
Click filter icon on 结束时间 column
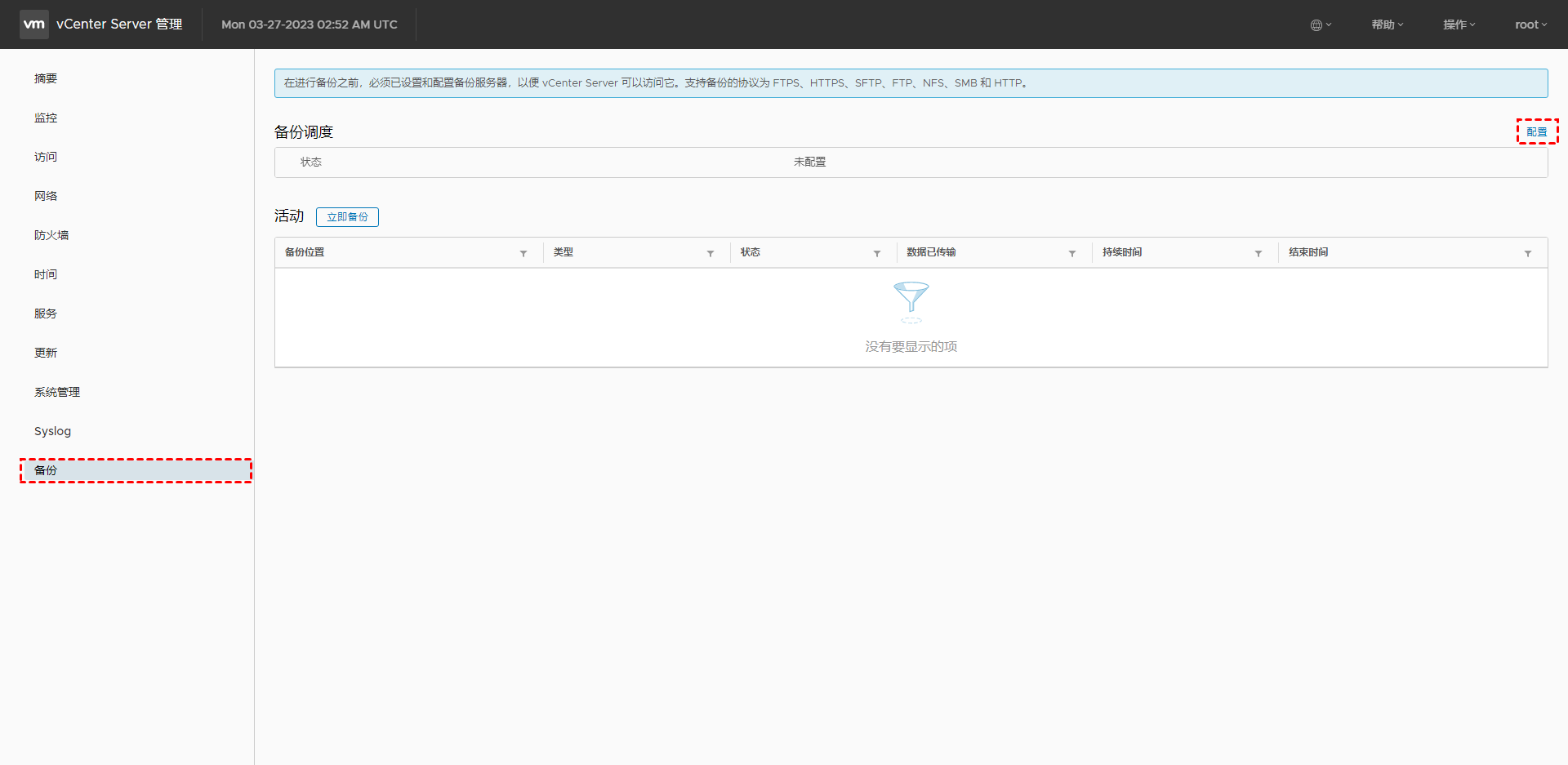(x=1528, y=253)
